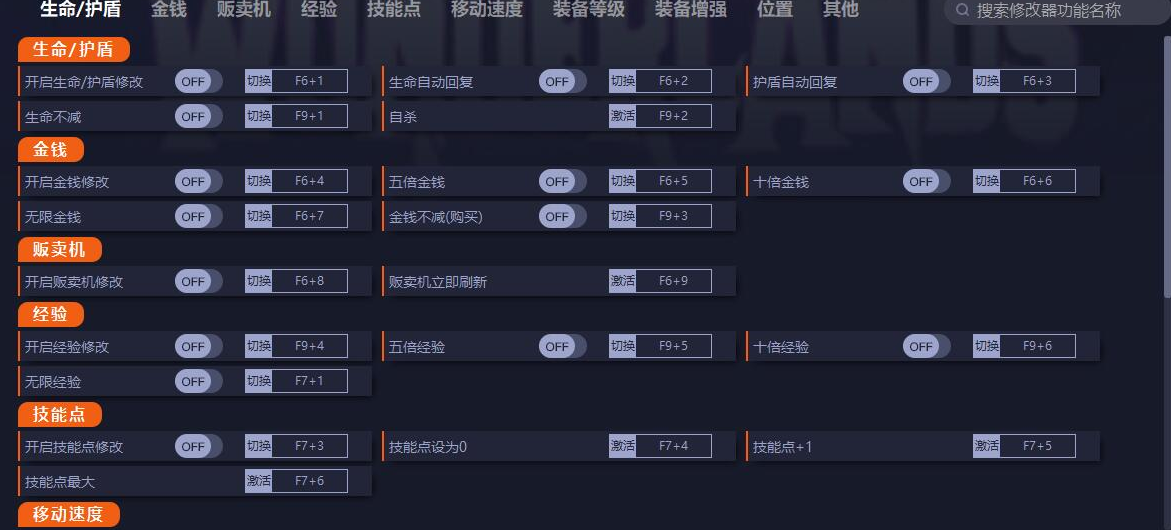The width and height of the screenshot is (1171, 530).
Task: Enable 十倍经验 toggle
Action: tap(926, 346)
